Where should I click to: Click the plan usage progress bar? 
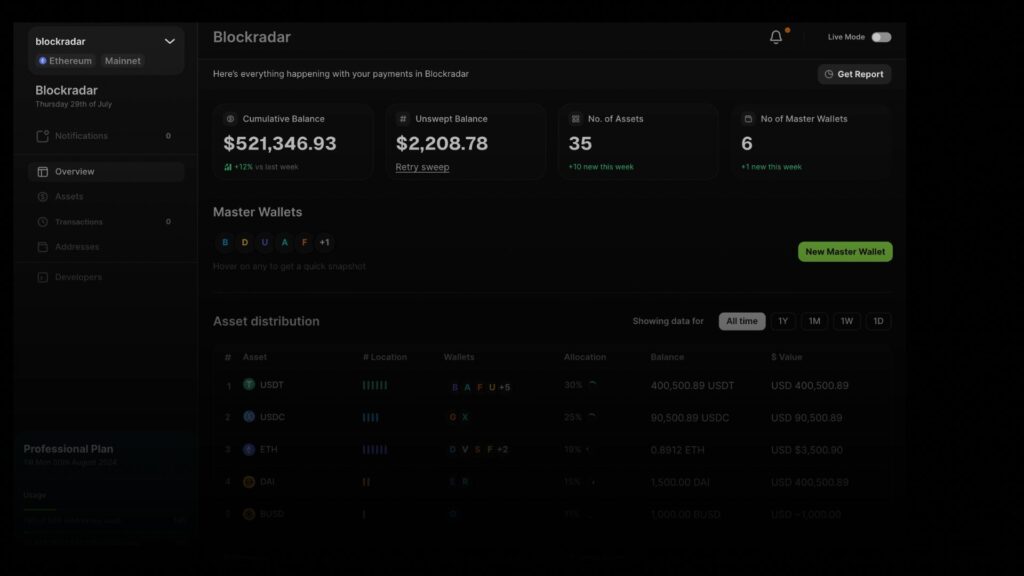[104, 509]
